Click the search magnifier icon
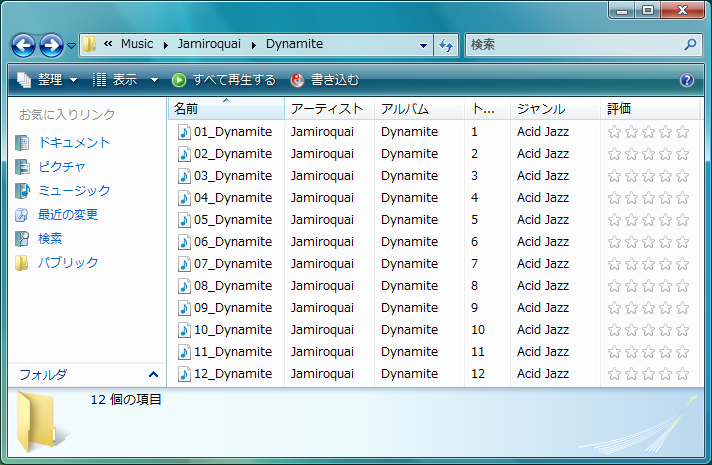 pyautogui.click(x=690, y=45)
